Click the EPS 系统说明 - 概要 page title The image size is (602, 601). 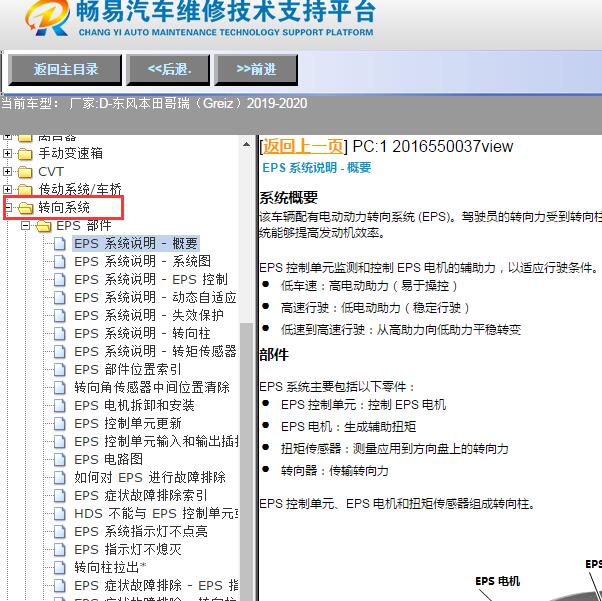tap(317, 168)
